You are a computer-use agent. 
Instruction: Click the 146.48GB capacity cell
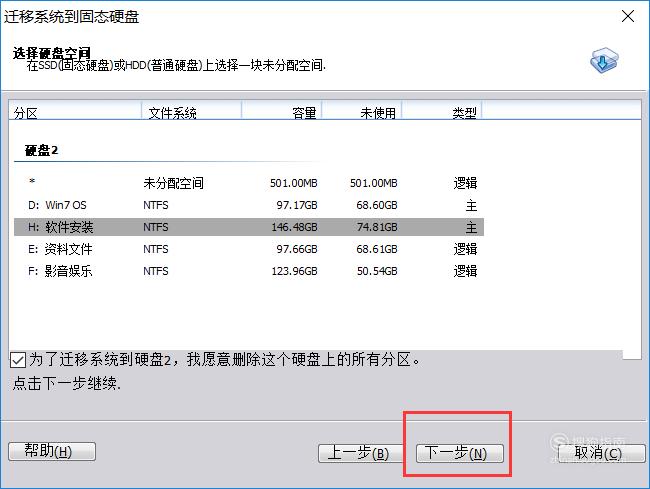pyautogui.click(x=294, y=227)
